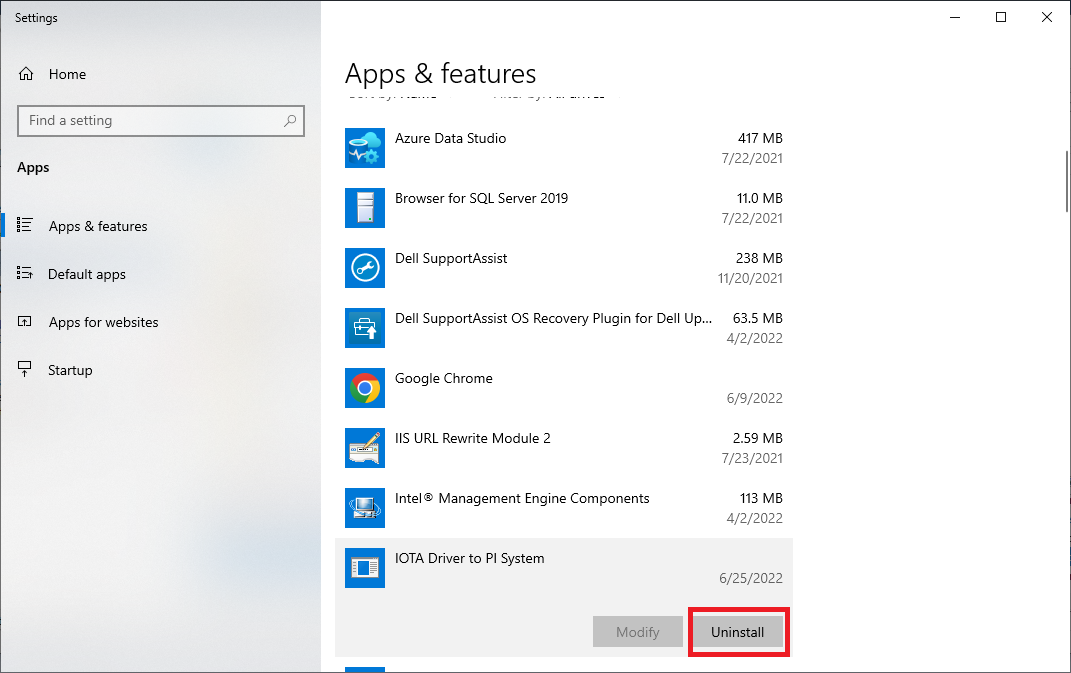Click the 6/9/2022 install date
Viewport: 1071px width, 673px height.
point(754,398)
